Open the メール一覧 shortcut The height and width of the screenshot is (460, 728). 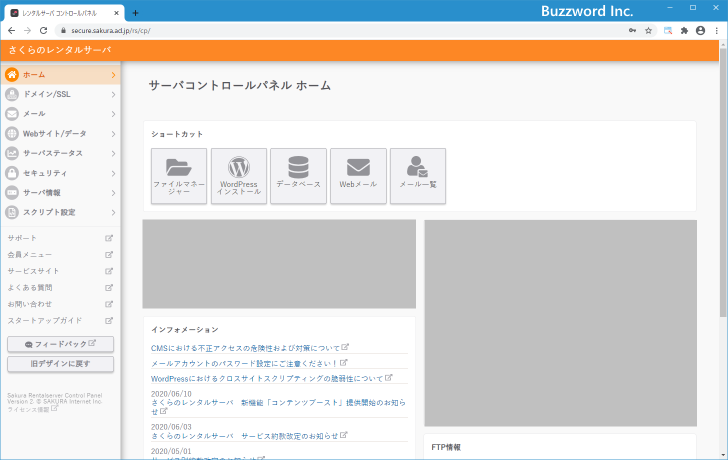point(418,176)
